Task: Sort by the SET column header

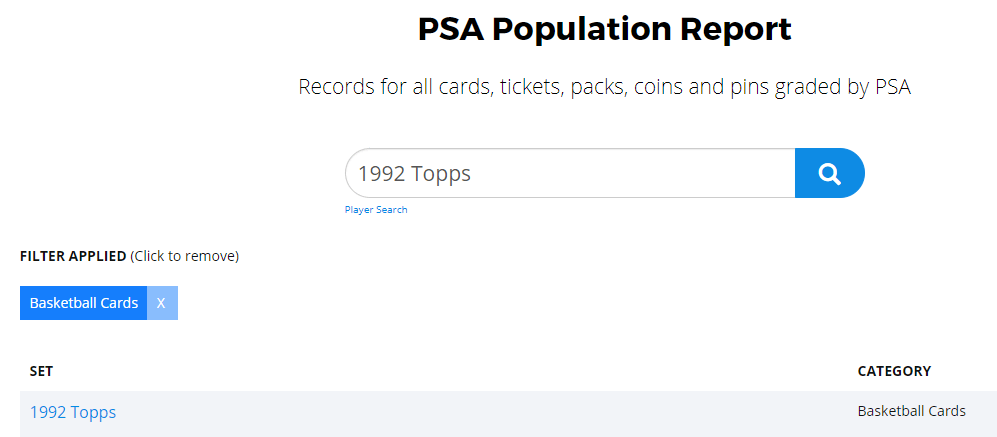Action: pos(41,371)
